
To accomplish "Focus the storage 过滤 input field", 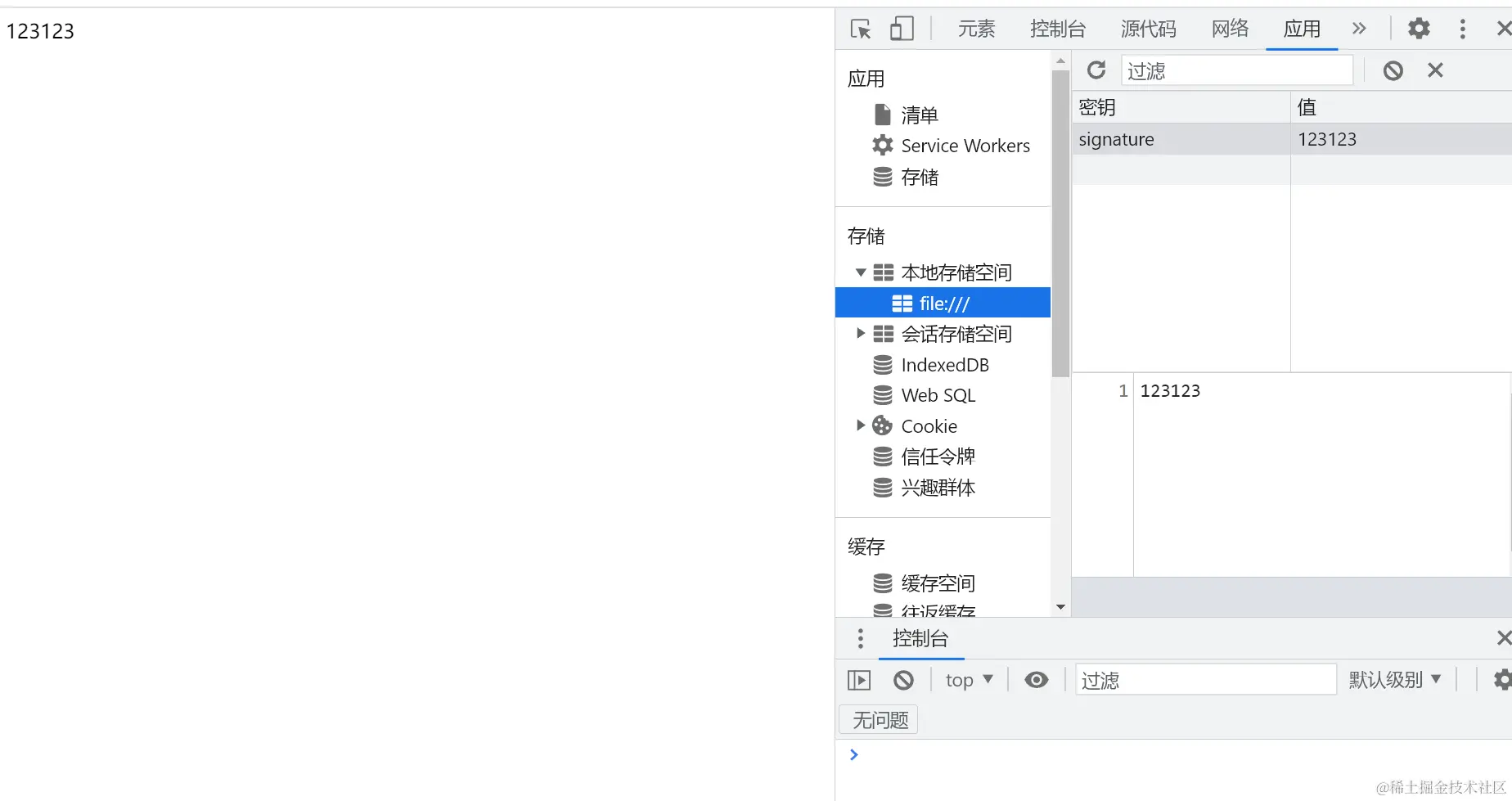I will [1237, 70].
